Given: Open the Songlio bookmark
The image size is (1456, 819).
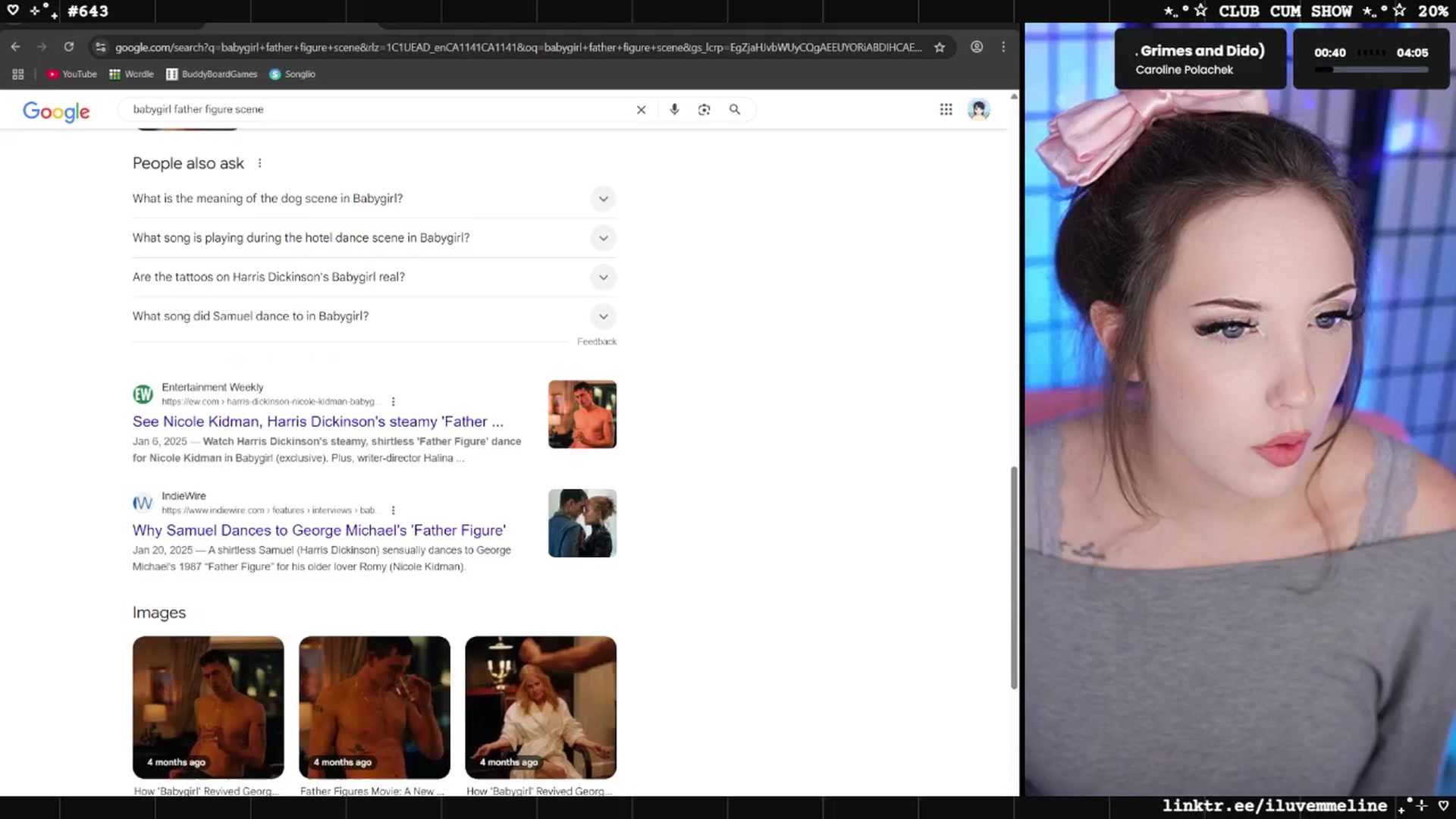Looking at the screenshot, I should coord(293,74).
